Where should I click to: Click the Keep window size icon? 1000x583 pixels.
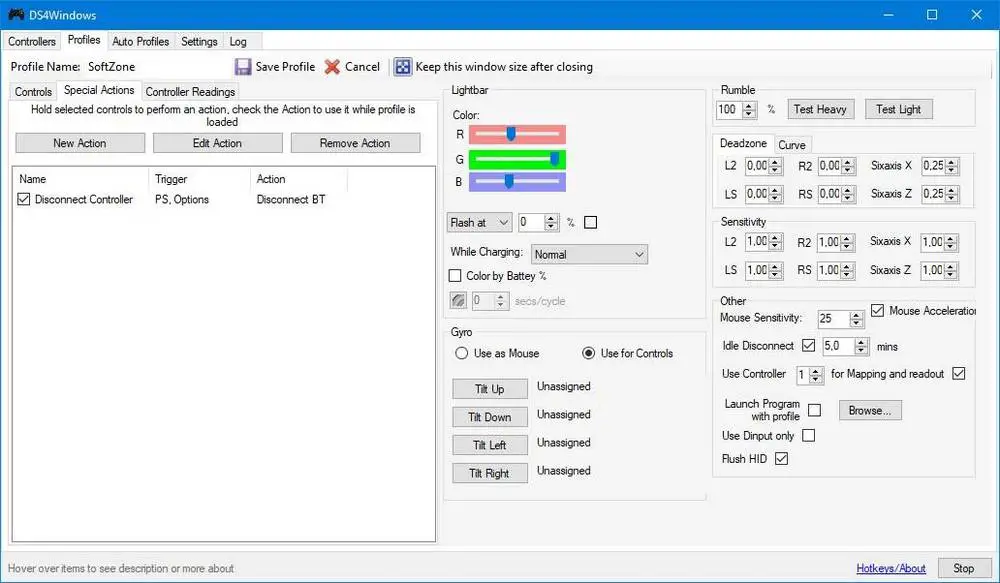402,67
